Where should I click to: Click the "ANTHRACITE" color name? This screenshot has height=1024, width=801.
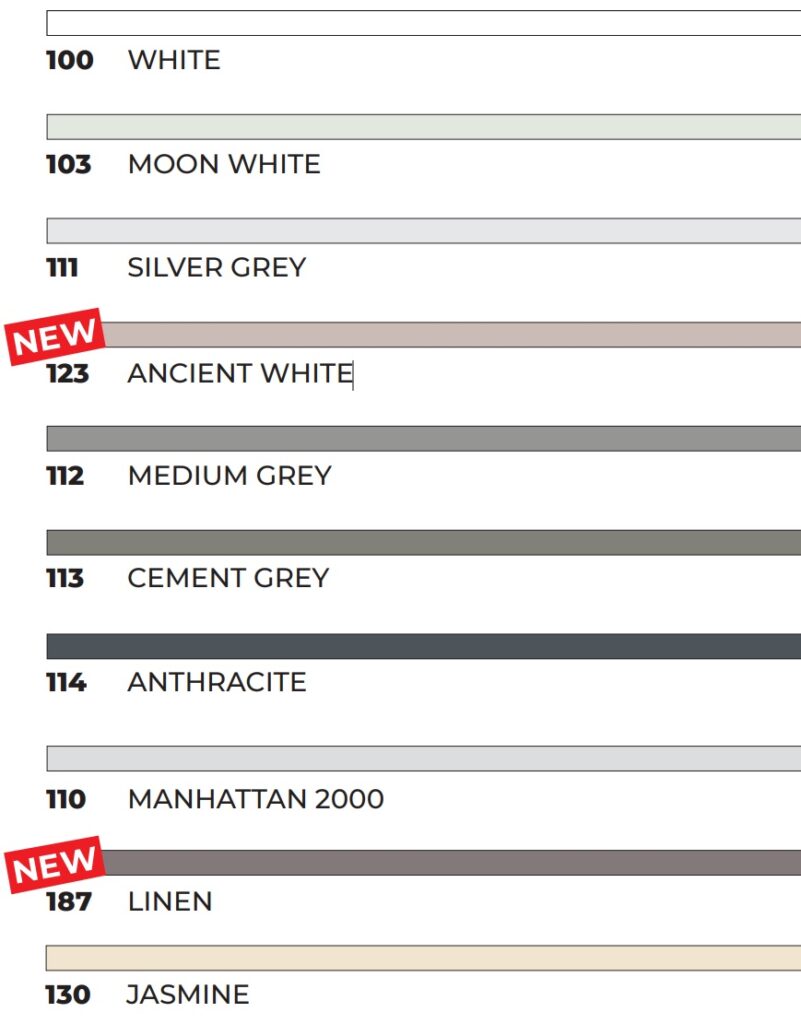point(217,683)
